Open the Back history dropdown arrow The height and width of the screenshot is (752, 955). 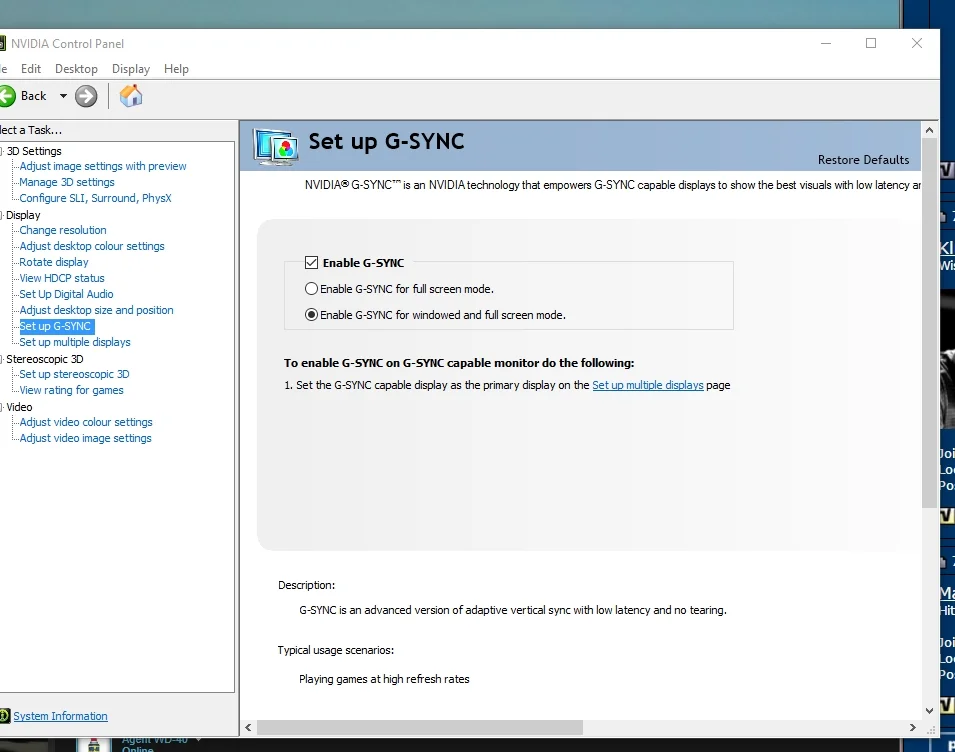pyautogui.click(x=63, y=96)
